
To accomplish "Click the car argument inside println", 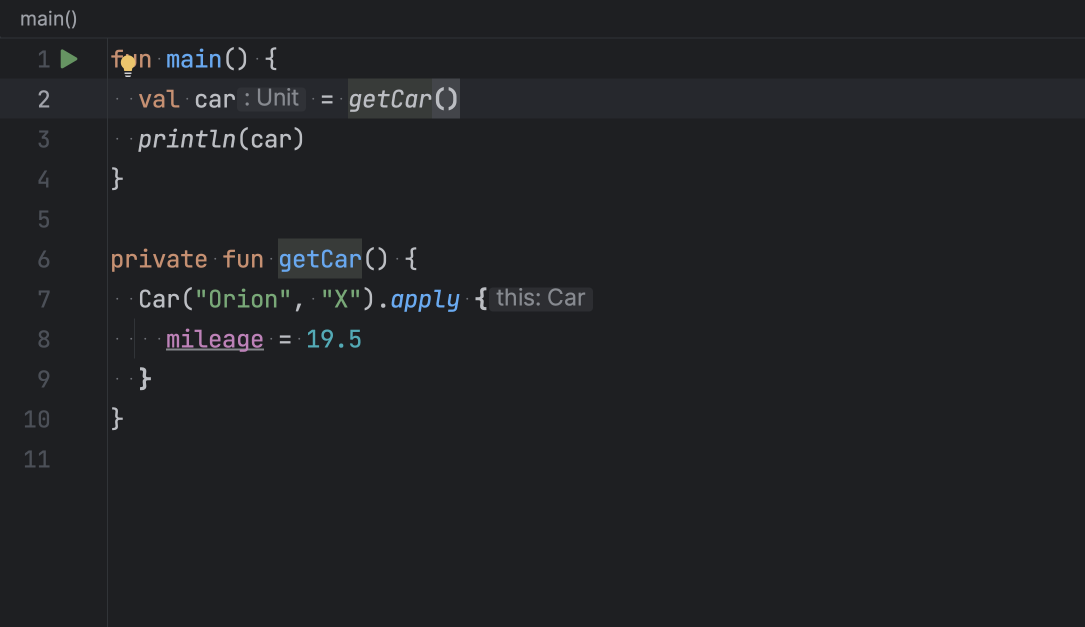I will coord(270,139).
